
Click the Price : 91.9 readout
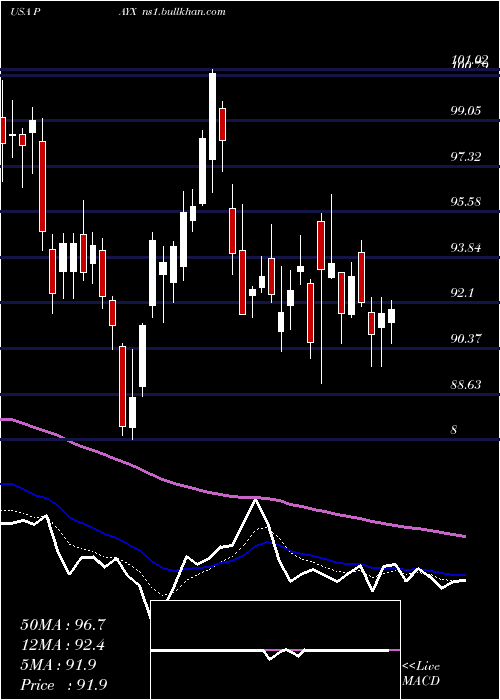(x=63, y=685)
